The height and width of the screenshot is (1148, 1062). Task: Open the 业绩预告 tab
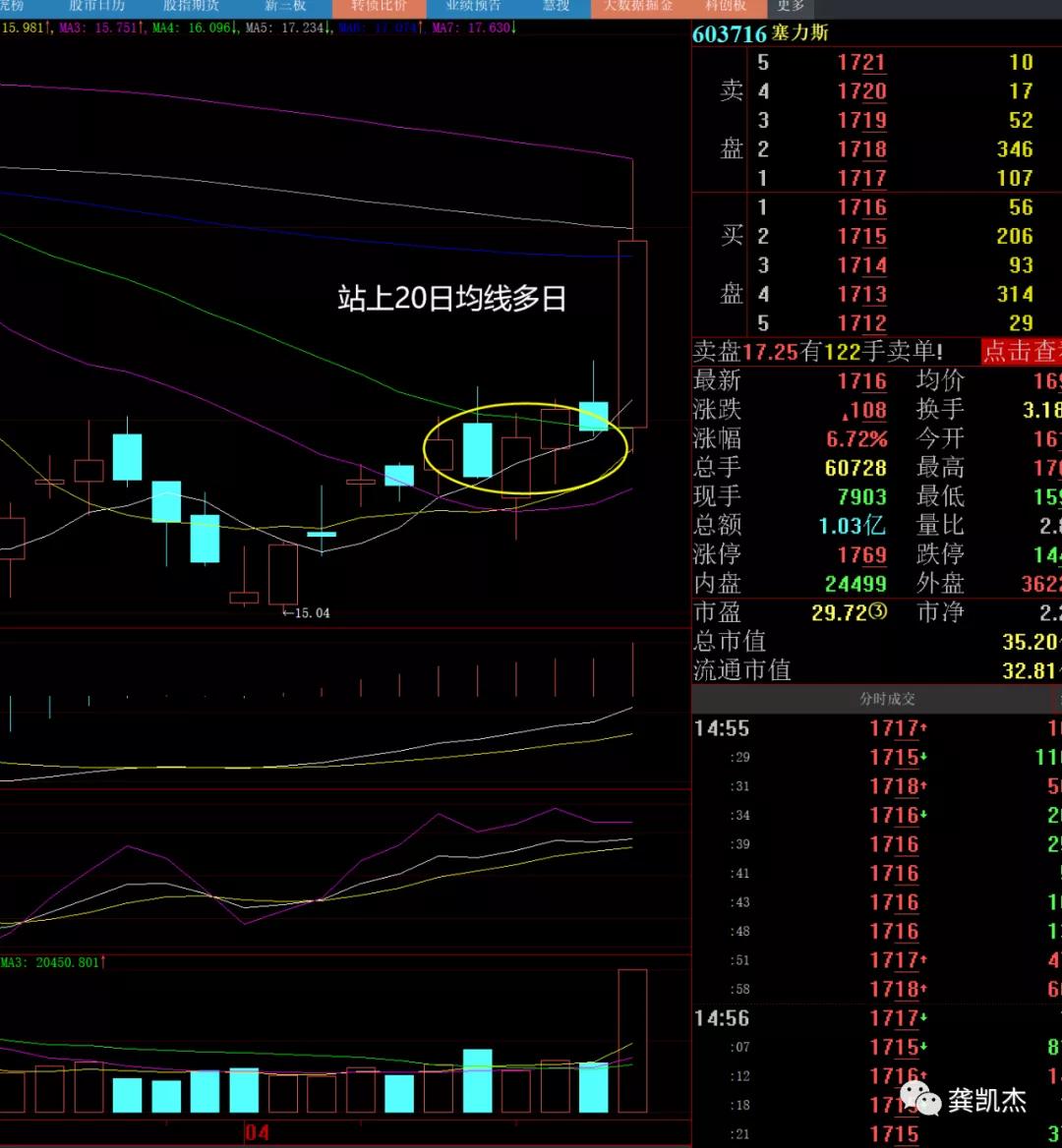click(473, 6)
